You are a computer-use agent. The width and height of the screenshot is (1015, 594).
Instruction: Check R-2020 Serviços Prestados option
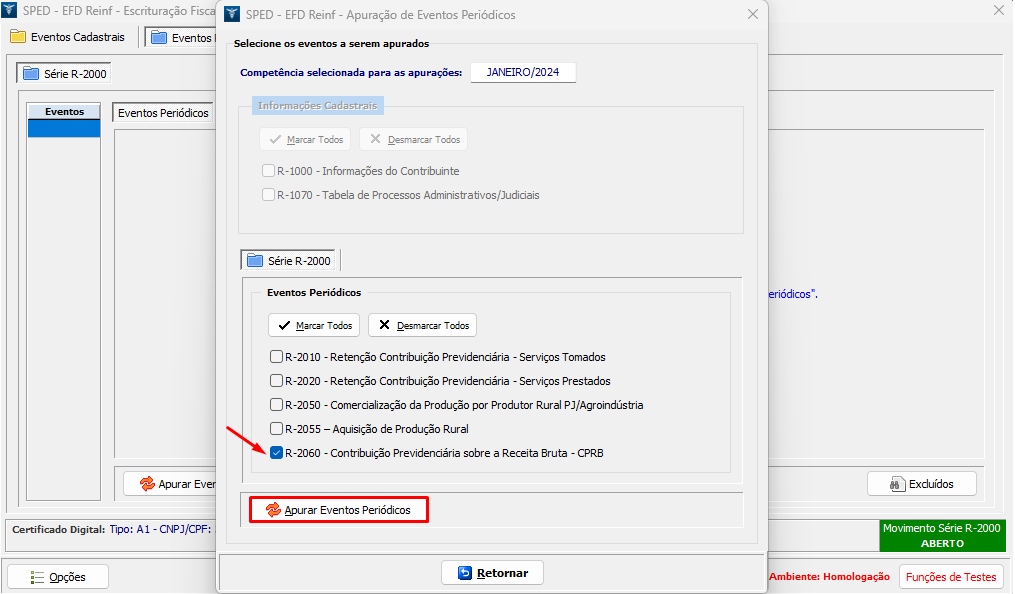pyautogui.click(x=276, y=381)
